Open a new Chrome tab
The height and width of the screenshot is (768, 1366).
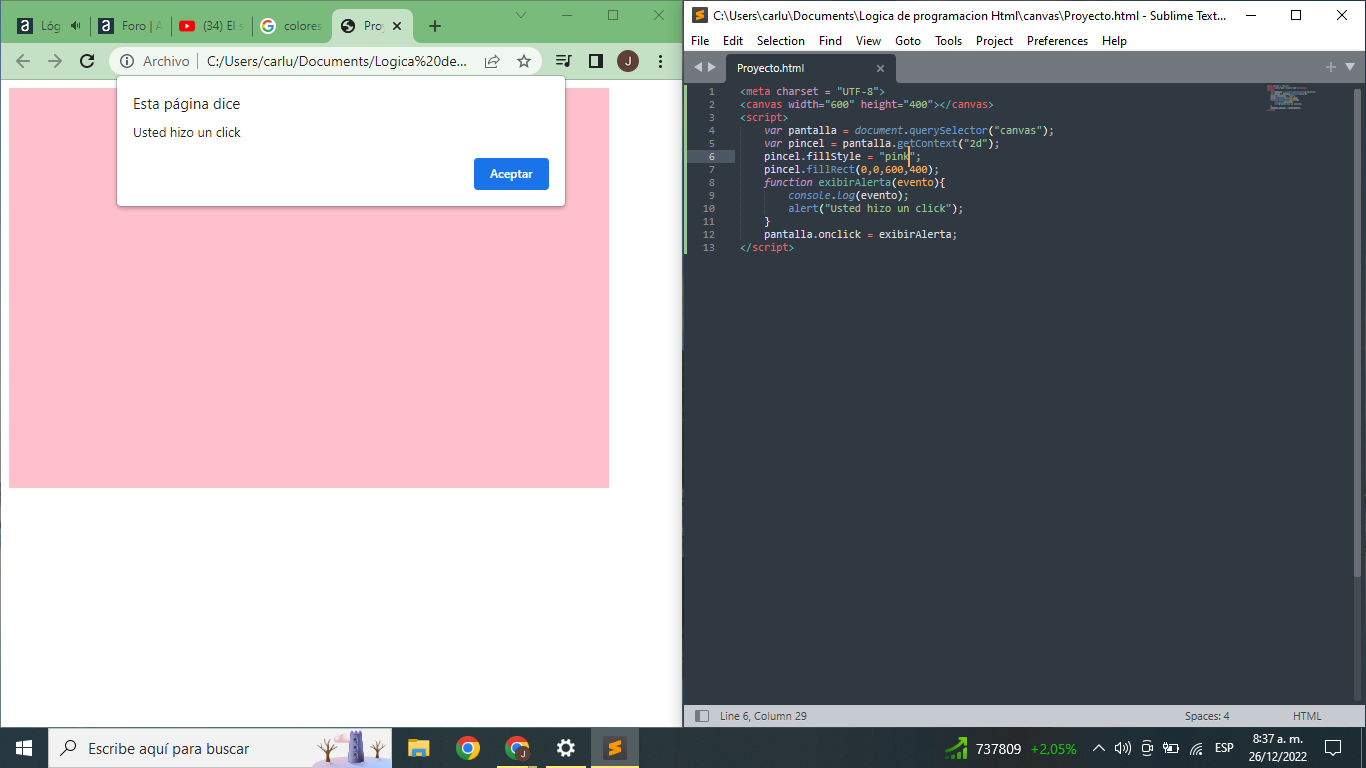coord(435,26)
